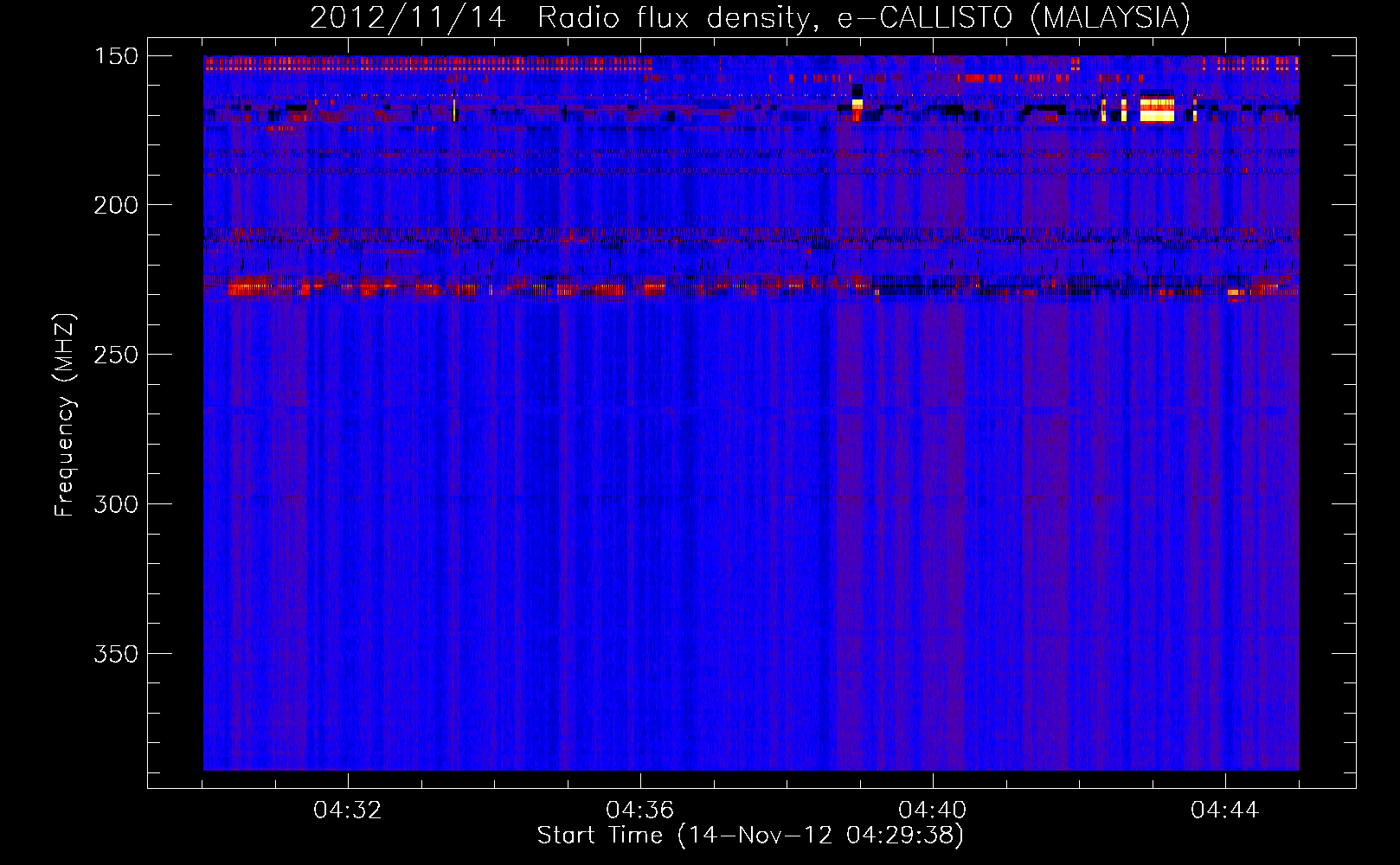
Task: Click the 04:40 time tick label
Action: click(x=933, y=811)
